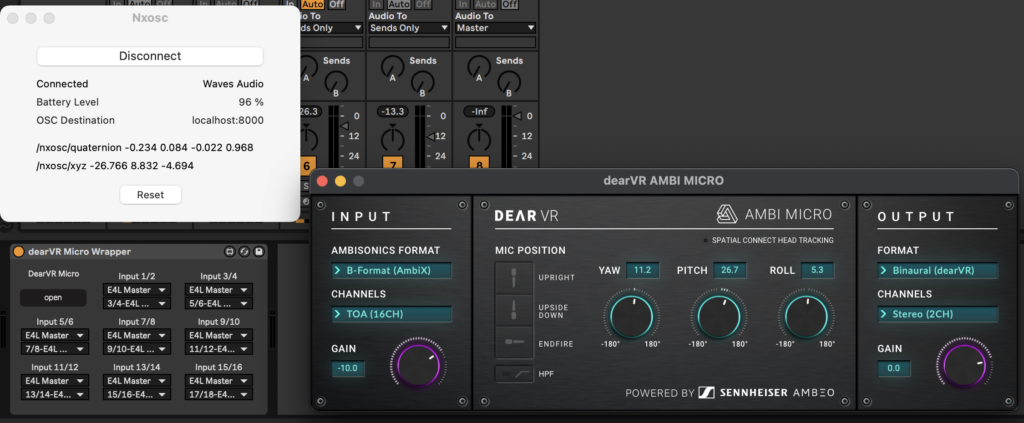Open the input Channels TOA (16CH) dropdown

(x=391, y=314)
